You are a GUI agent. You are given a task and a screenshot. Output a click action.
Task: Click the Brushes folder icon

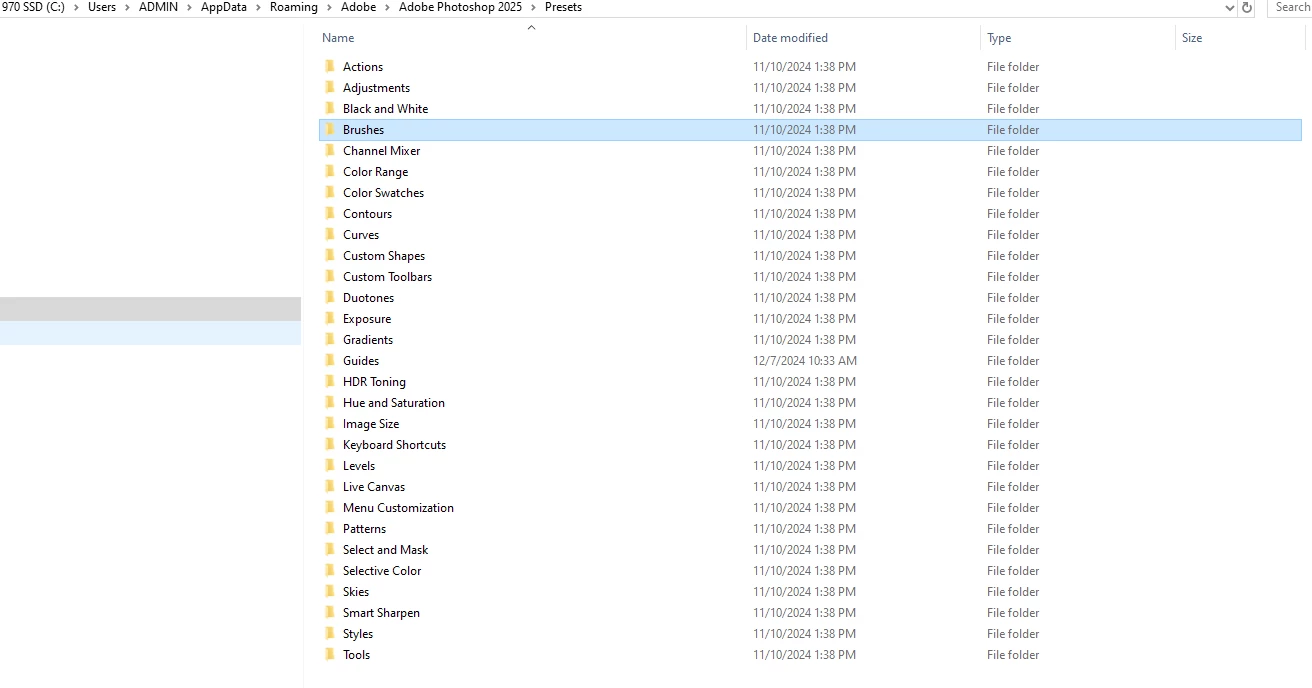coord(330,130)
